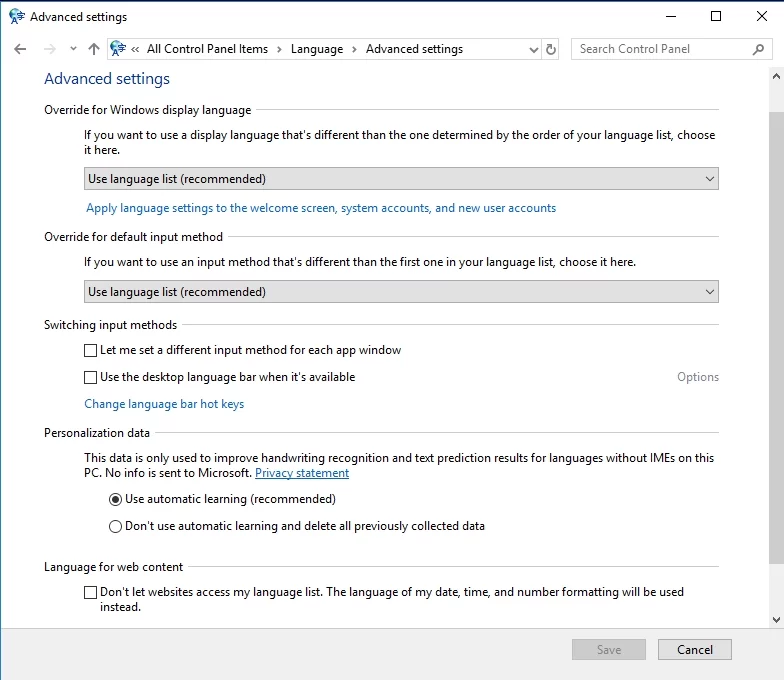The width and height of the screenshot is (784, 680).
Task: Click the Up one level arrow
Action: pyautogui.click(x=94, y=49)
